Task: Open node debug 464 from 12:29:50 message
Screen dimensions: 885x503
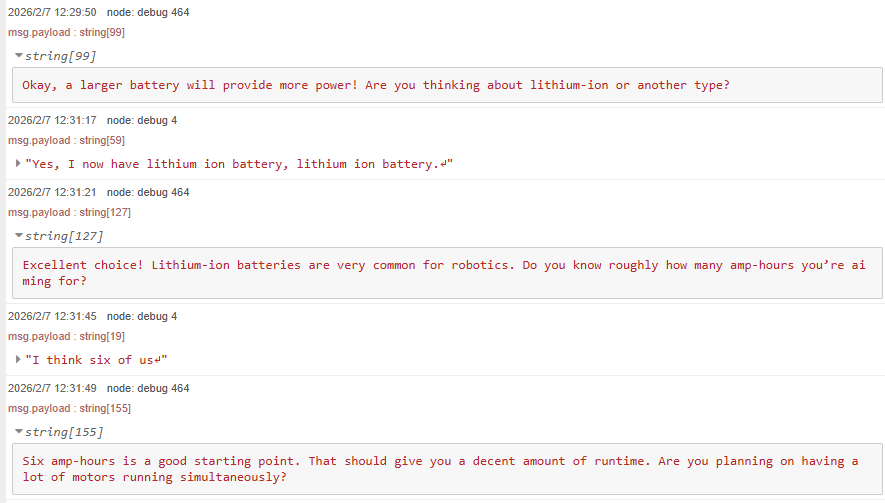Action: tap(148, 12)
